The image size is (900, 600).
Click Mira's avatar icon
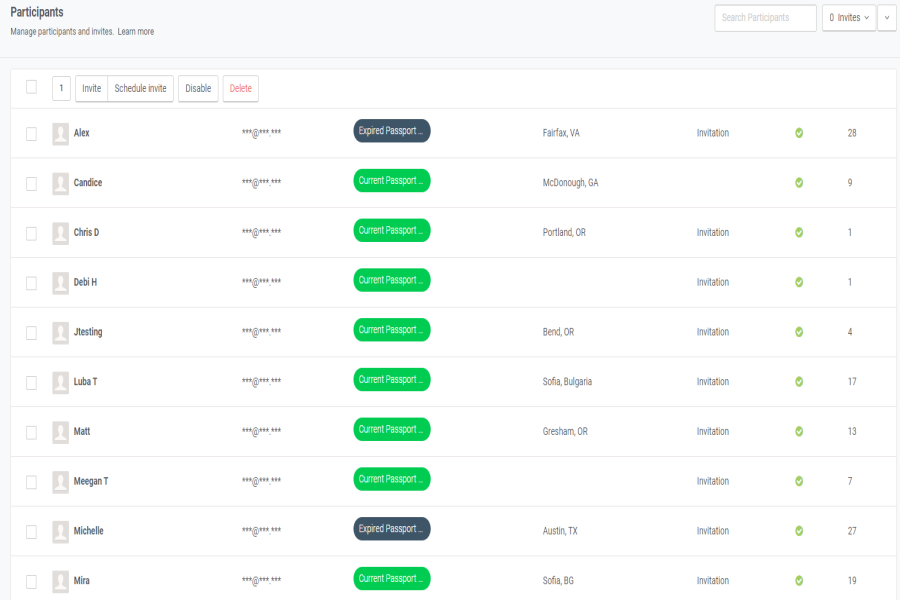(x=60, y=582)
